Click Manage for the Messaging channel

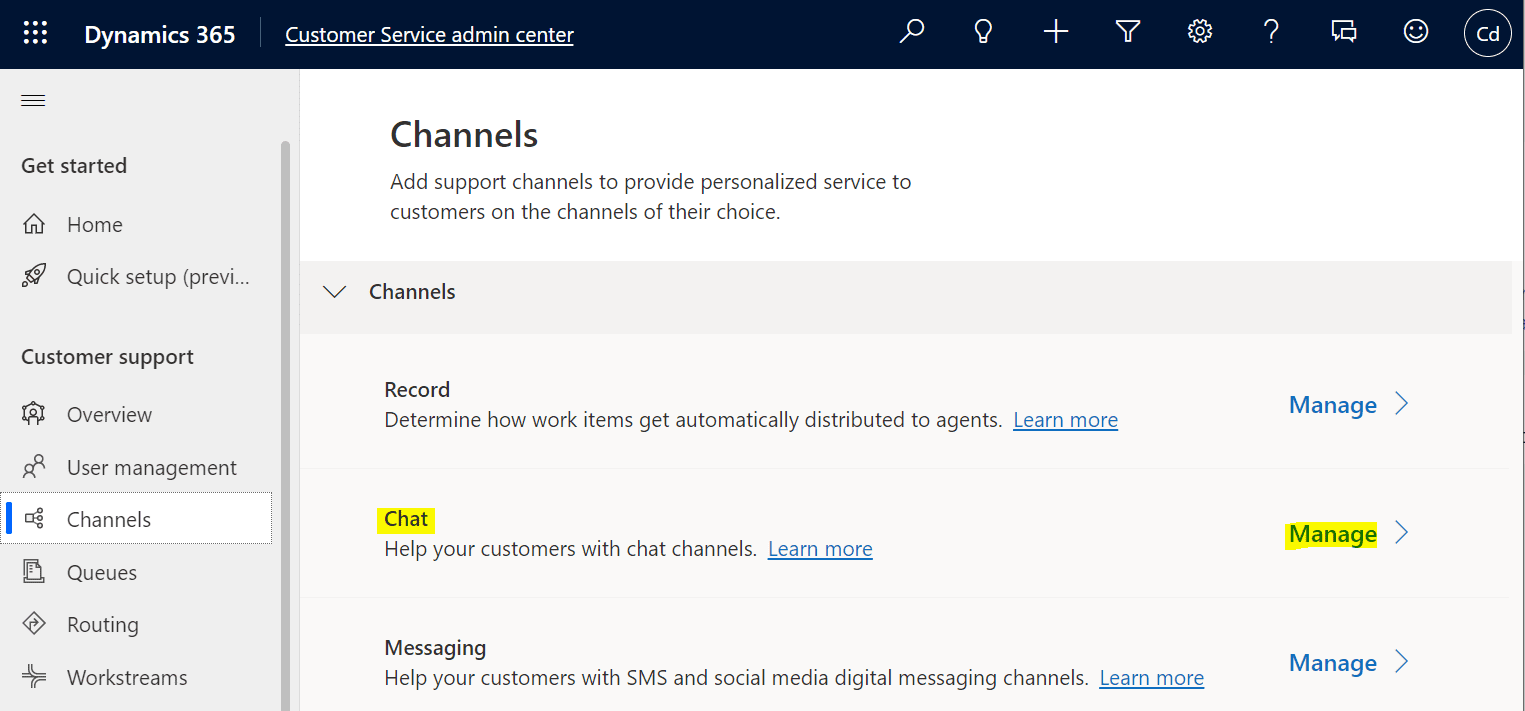click(1333, 662)
